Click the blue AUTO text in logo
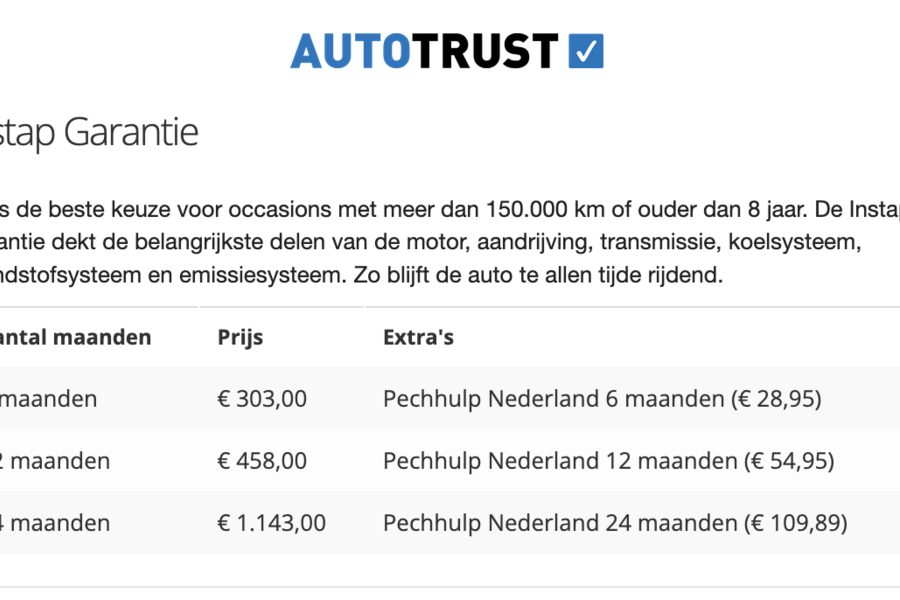 click(x=351, y=51)
